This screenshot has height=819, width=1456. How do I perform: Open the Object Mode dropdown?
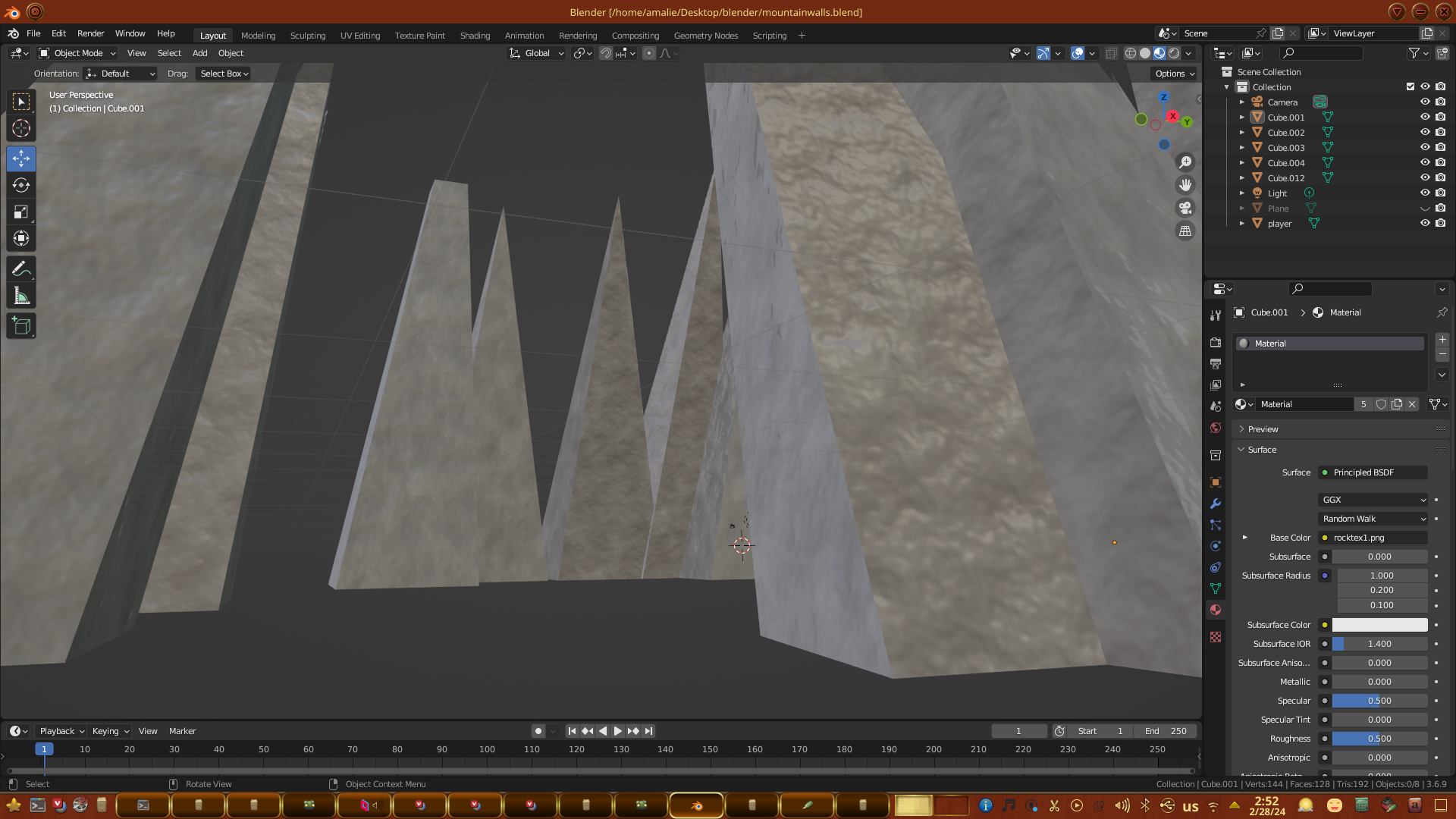pos(77,53)
